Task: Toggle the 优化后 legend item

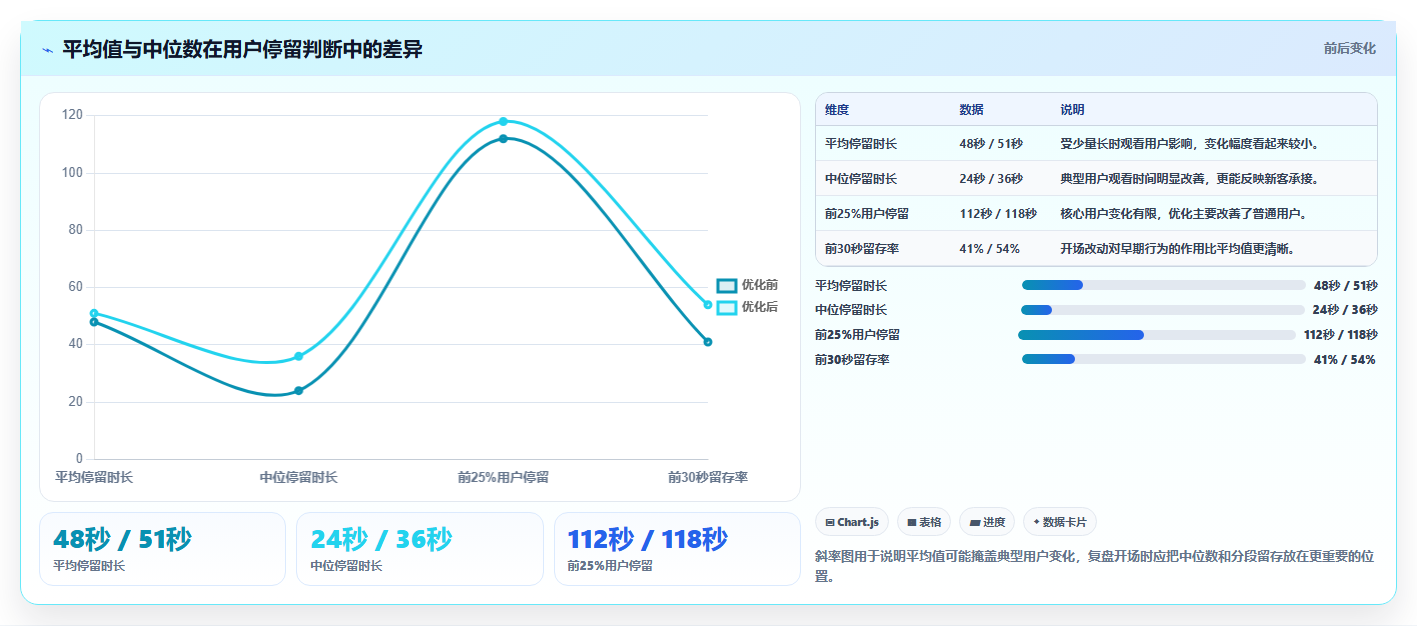Action: pyautogui.click(x=748, y=307)
